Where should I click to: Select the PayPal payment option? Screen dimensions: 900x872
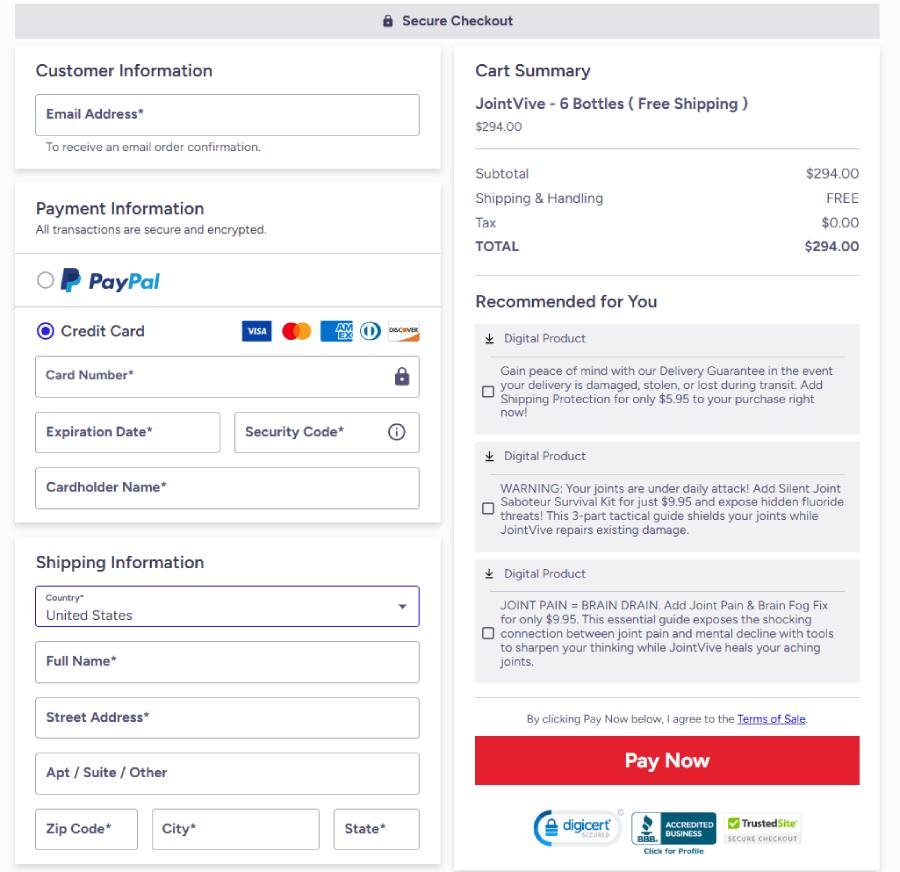point(45,281)
